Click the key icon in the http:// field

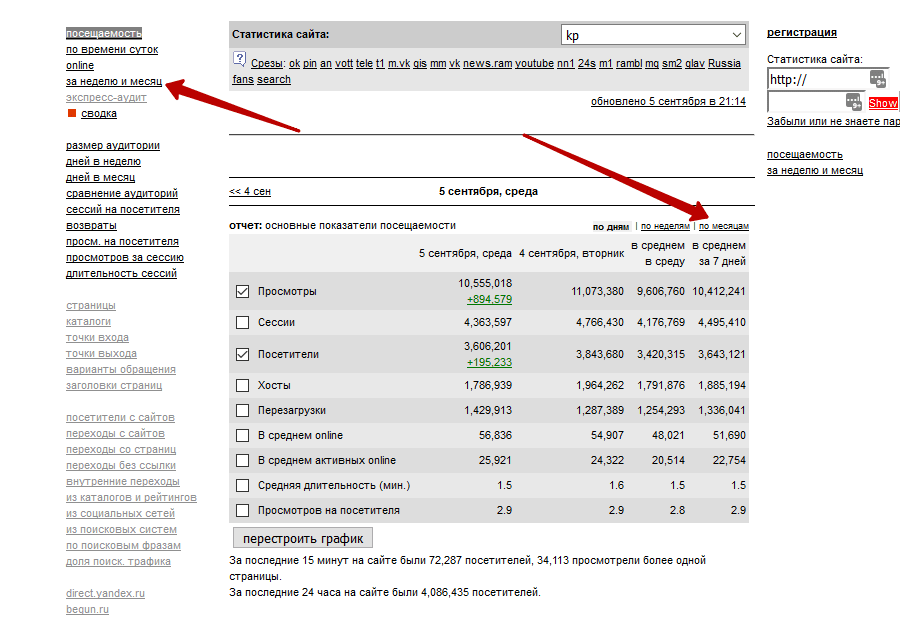click(x=877, y=79)
